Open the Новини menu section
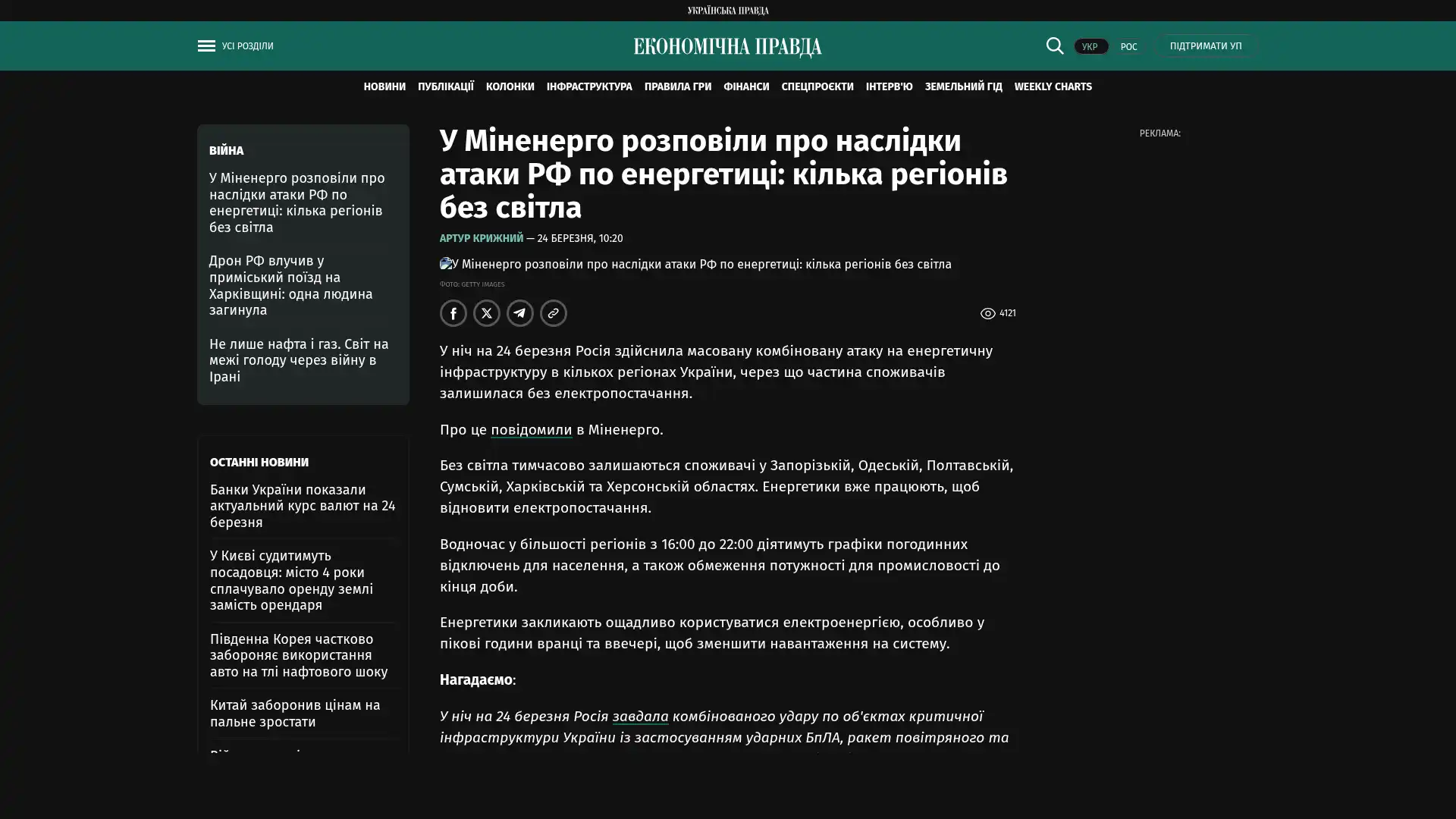This screenshot has height=819, width=1456. coord(384,87)
